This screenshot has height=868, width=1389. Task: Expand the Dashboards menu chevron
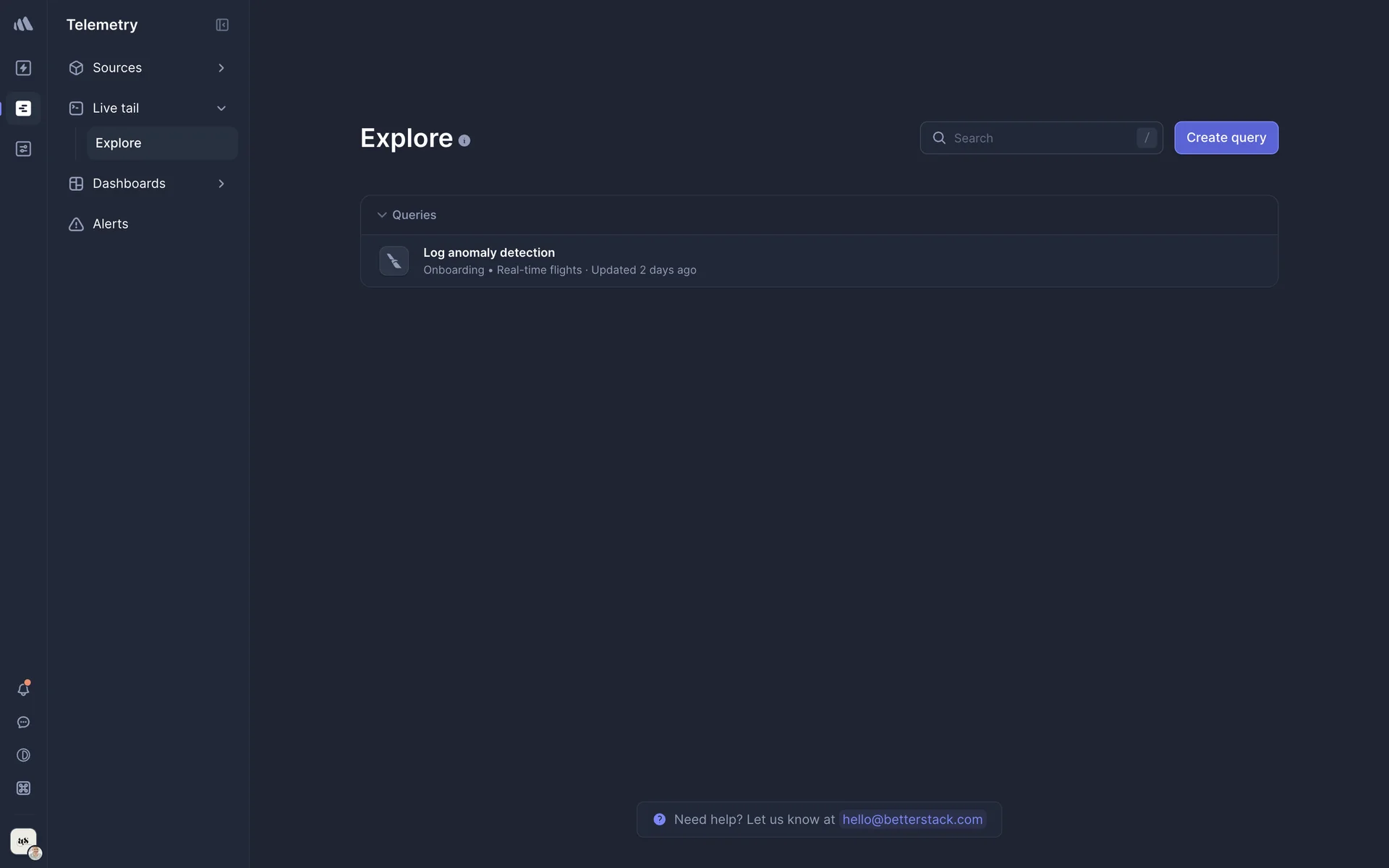click(221, 184)
